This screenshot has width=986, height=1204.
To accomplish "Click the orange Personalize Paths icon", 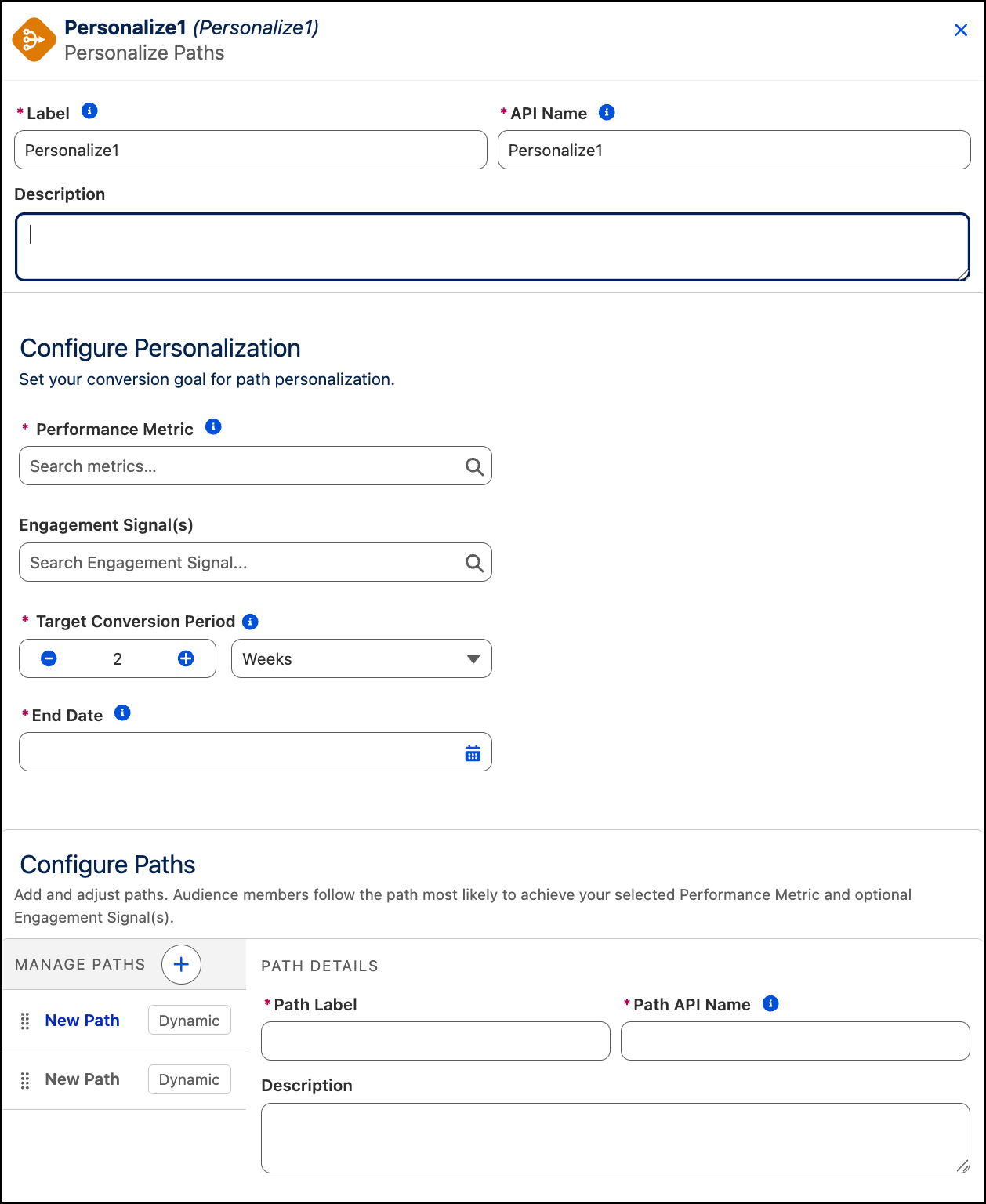I will tap(34, 39).
